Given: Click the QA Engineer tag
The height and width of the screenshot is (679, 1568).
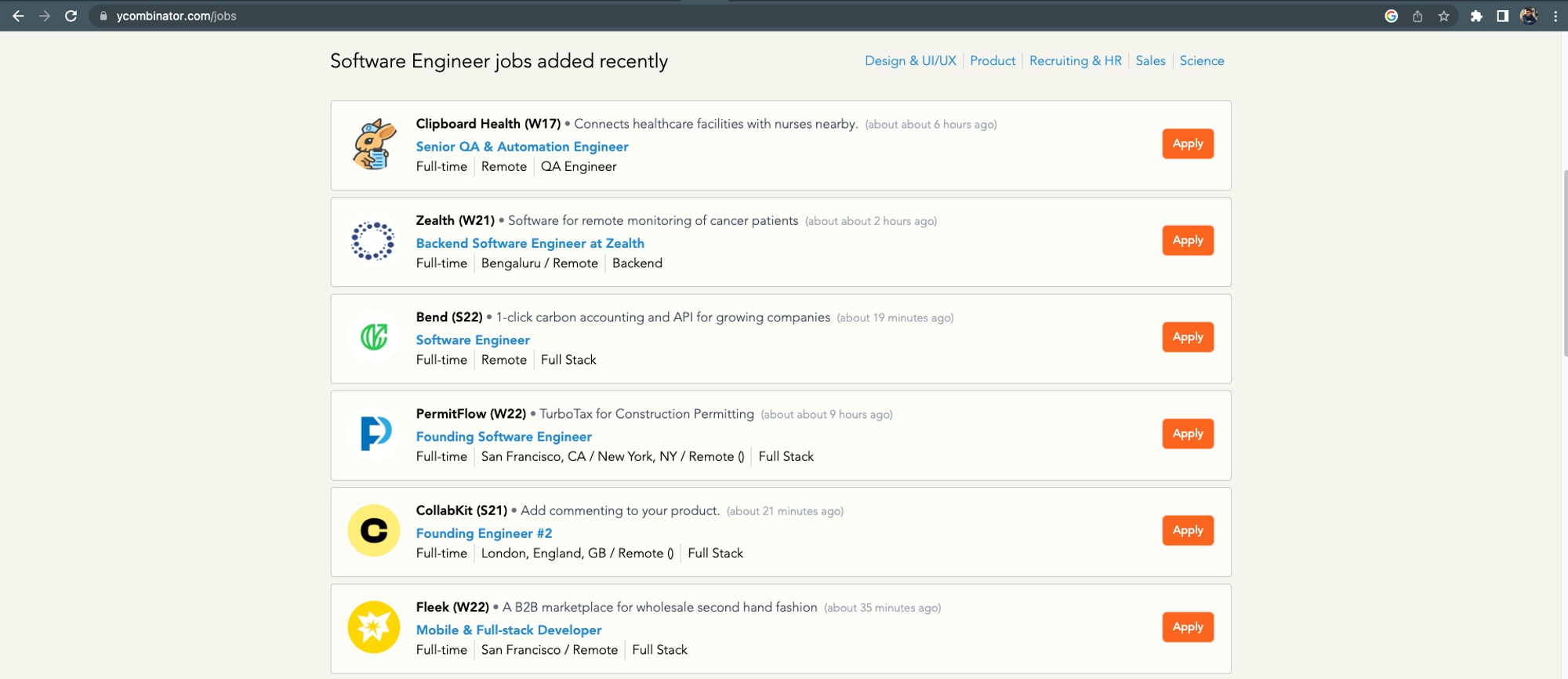Looking at the screenshot, I should 579,166.
